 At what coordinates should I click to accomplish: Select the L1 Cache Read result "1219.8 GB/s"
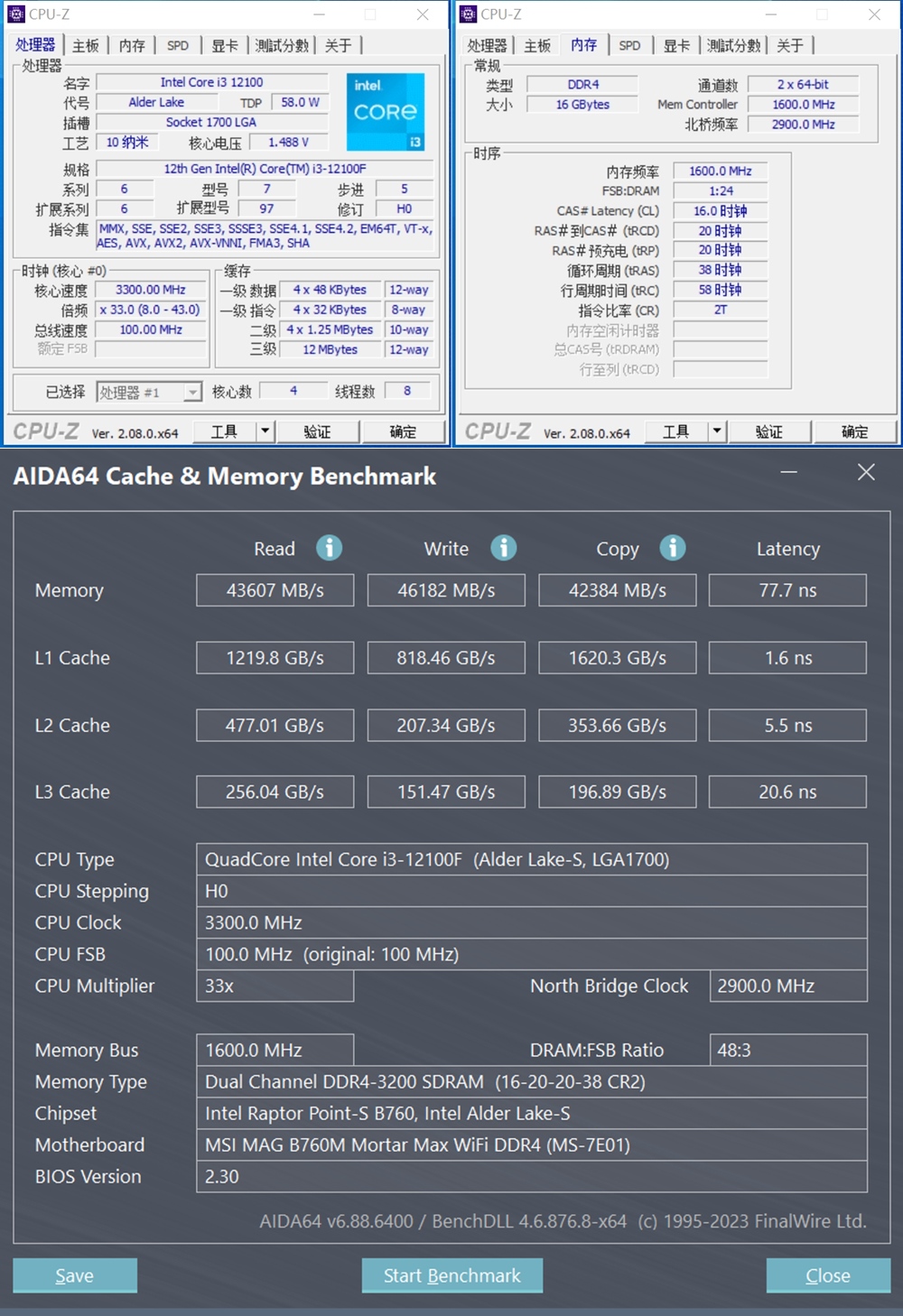click(x=275, y=658)
